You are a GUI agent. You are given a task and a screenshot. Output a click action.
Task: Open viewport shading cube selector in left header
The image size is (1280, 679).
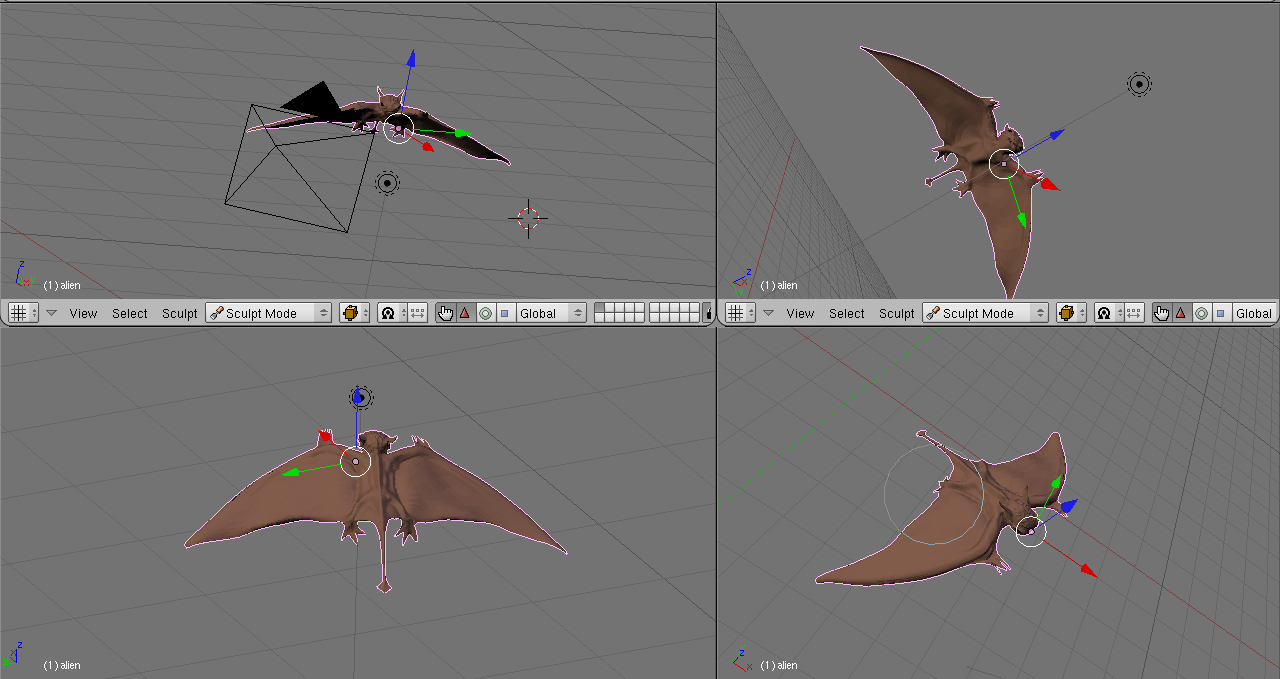(x=354, y=313)
